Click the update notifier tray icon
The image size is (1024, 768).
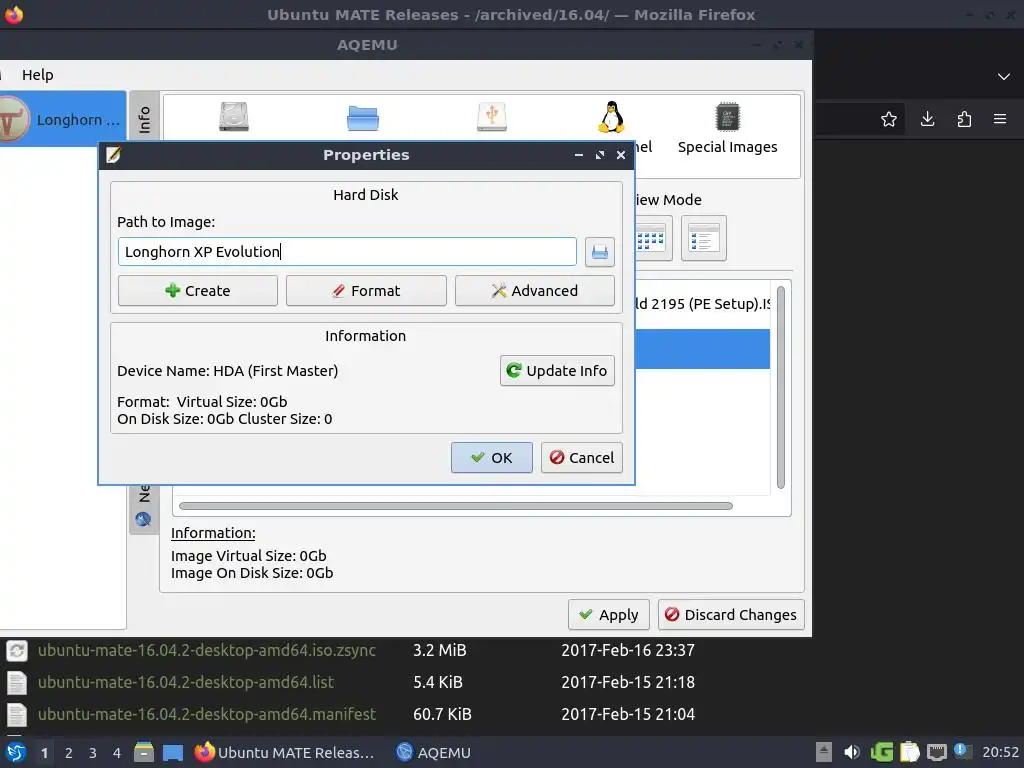(x=963, y=751)
